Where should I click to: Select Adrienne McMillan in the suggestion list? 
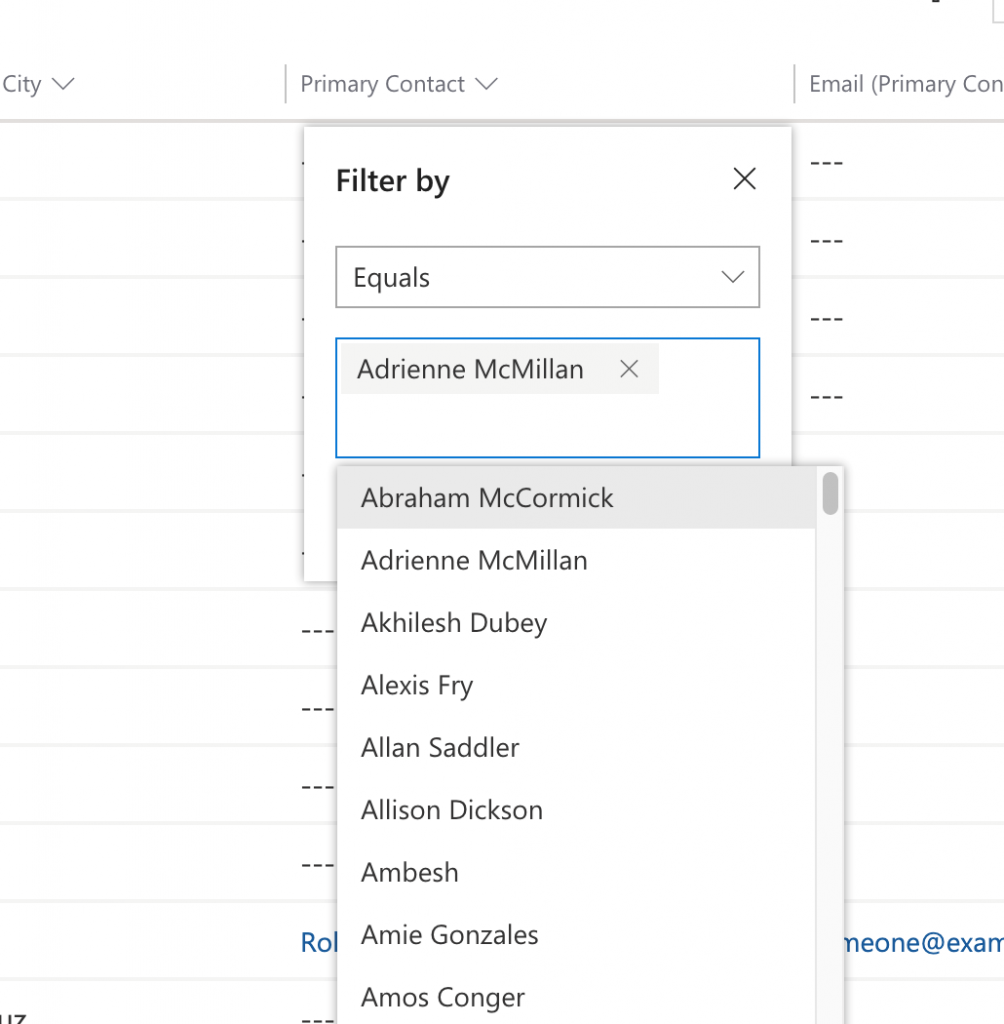(x=473, y=560)
